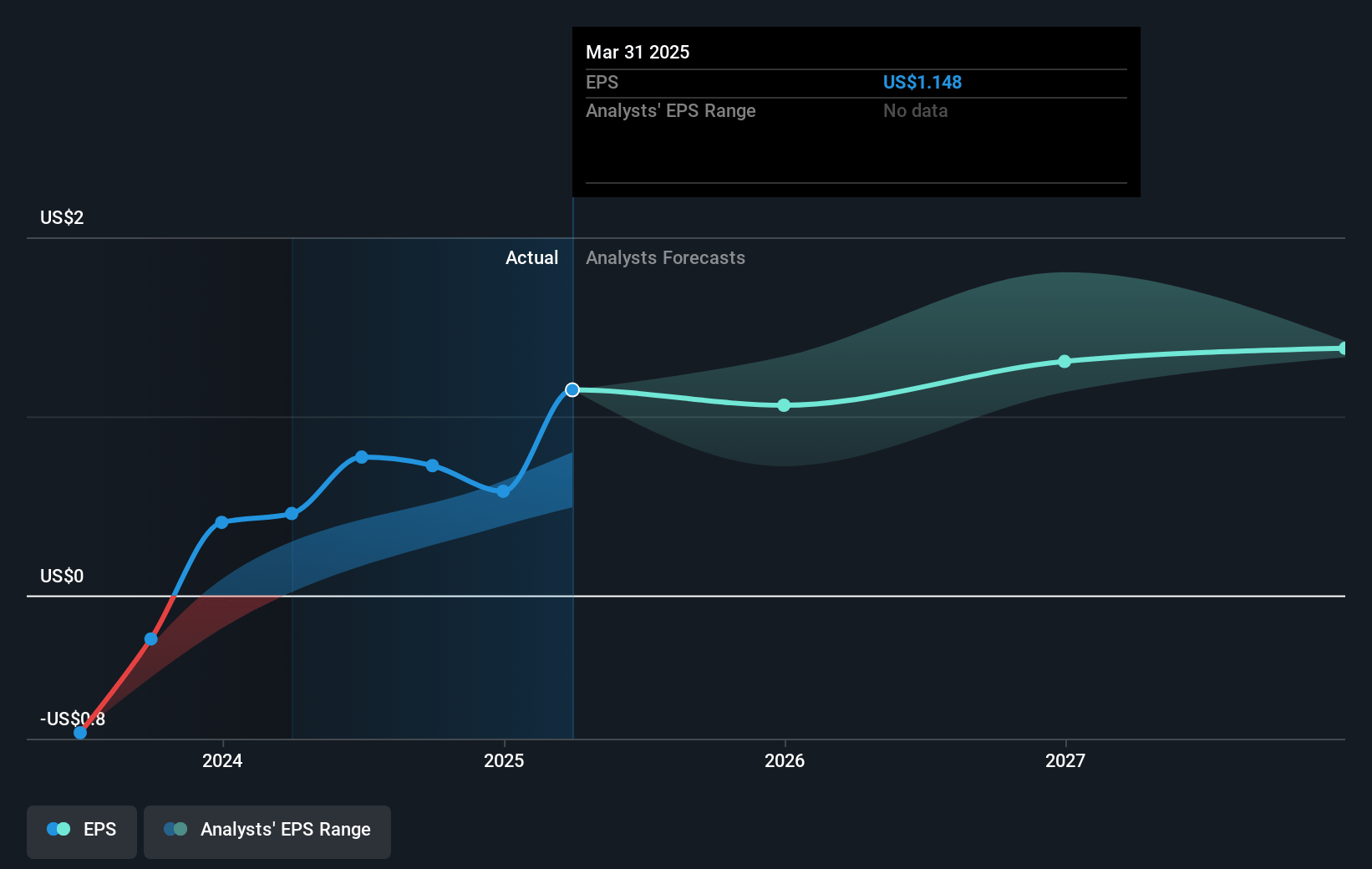
Task: Toggle the Analysts' EPS Range legend series
Action: 267,831
